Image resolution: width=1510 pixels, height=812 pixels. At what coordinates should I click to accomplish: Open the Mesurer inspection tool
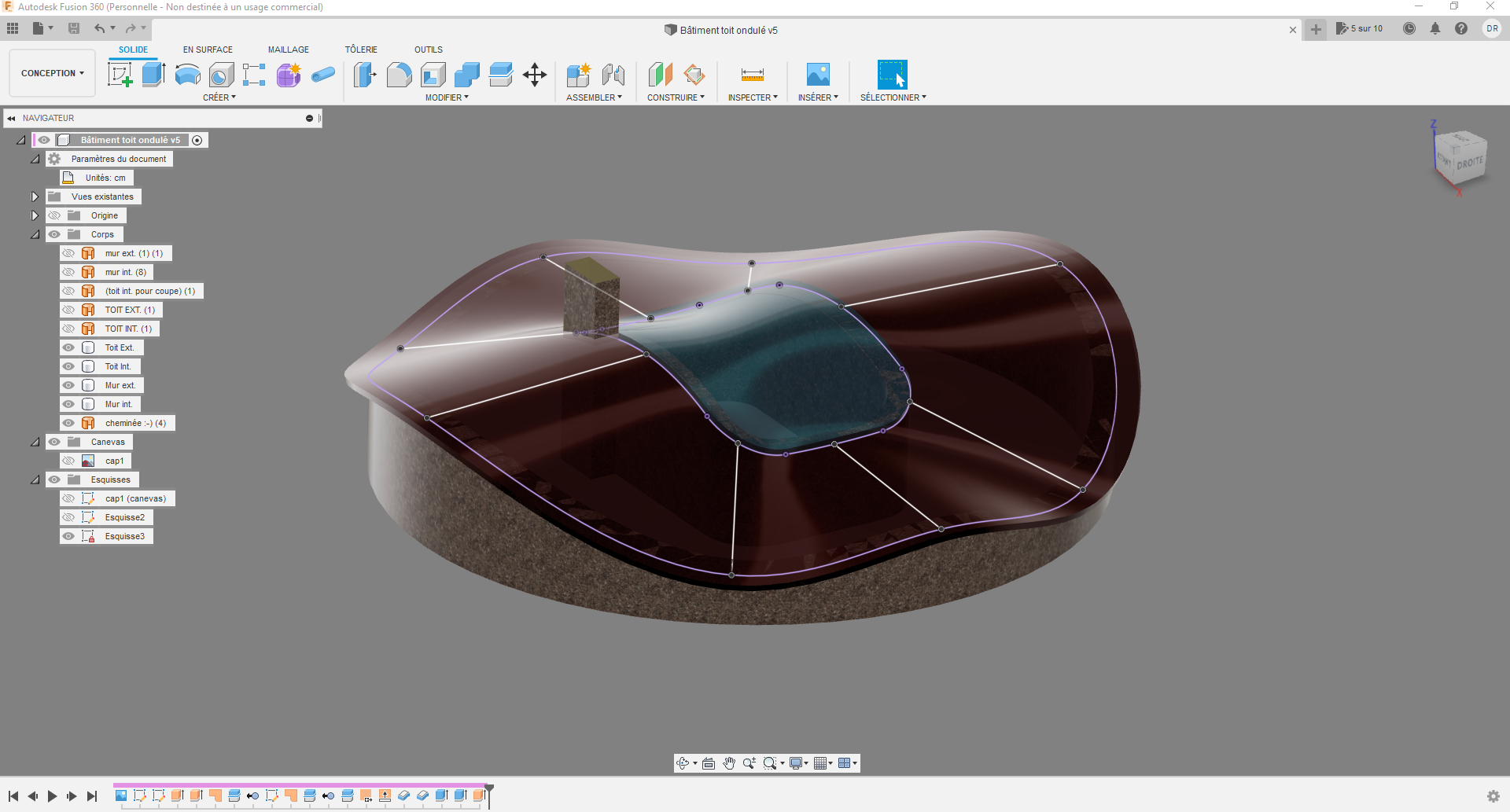click(x=752, y=75)
